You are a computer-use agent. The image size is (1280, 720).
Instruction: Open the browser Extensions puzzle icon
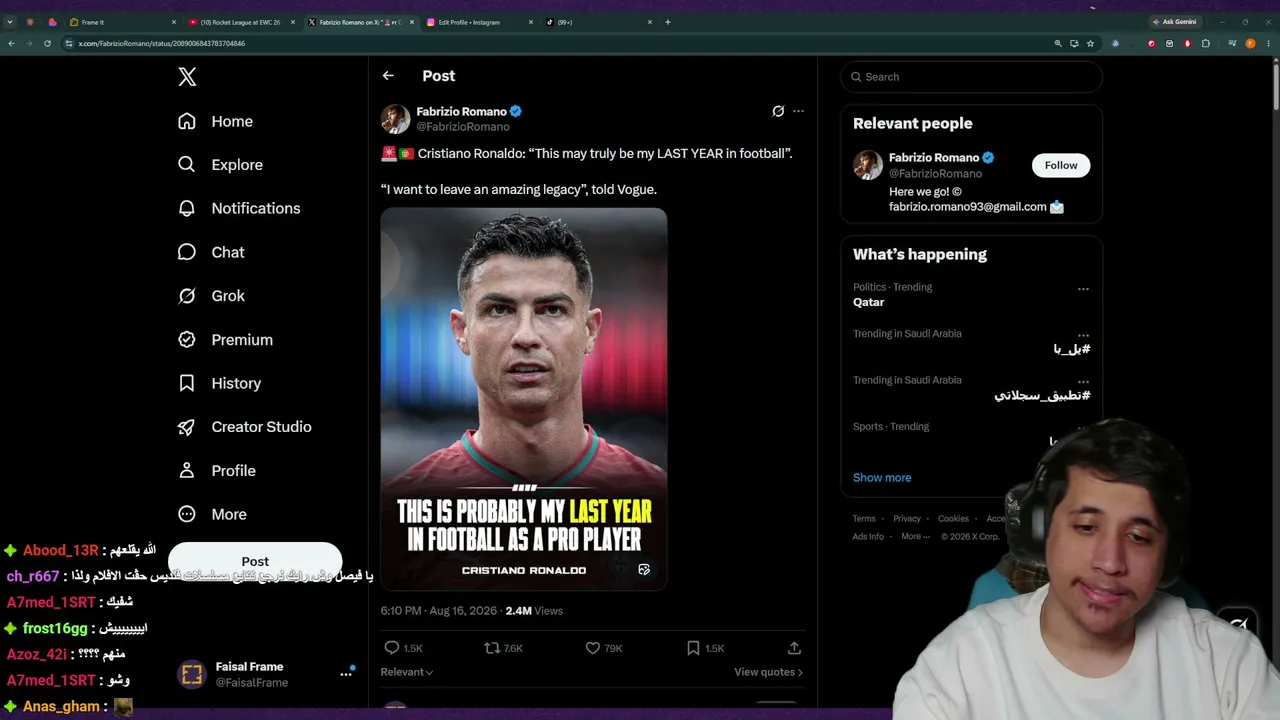pos(1206,44)
